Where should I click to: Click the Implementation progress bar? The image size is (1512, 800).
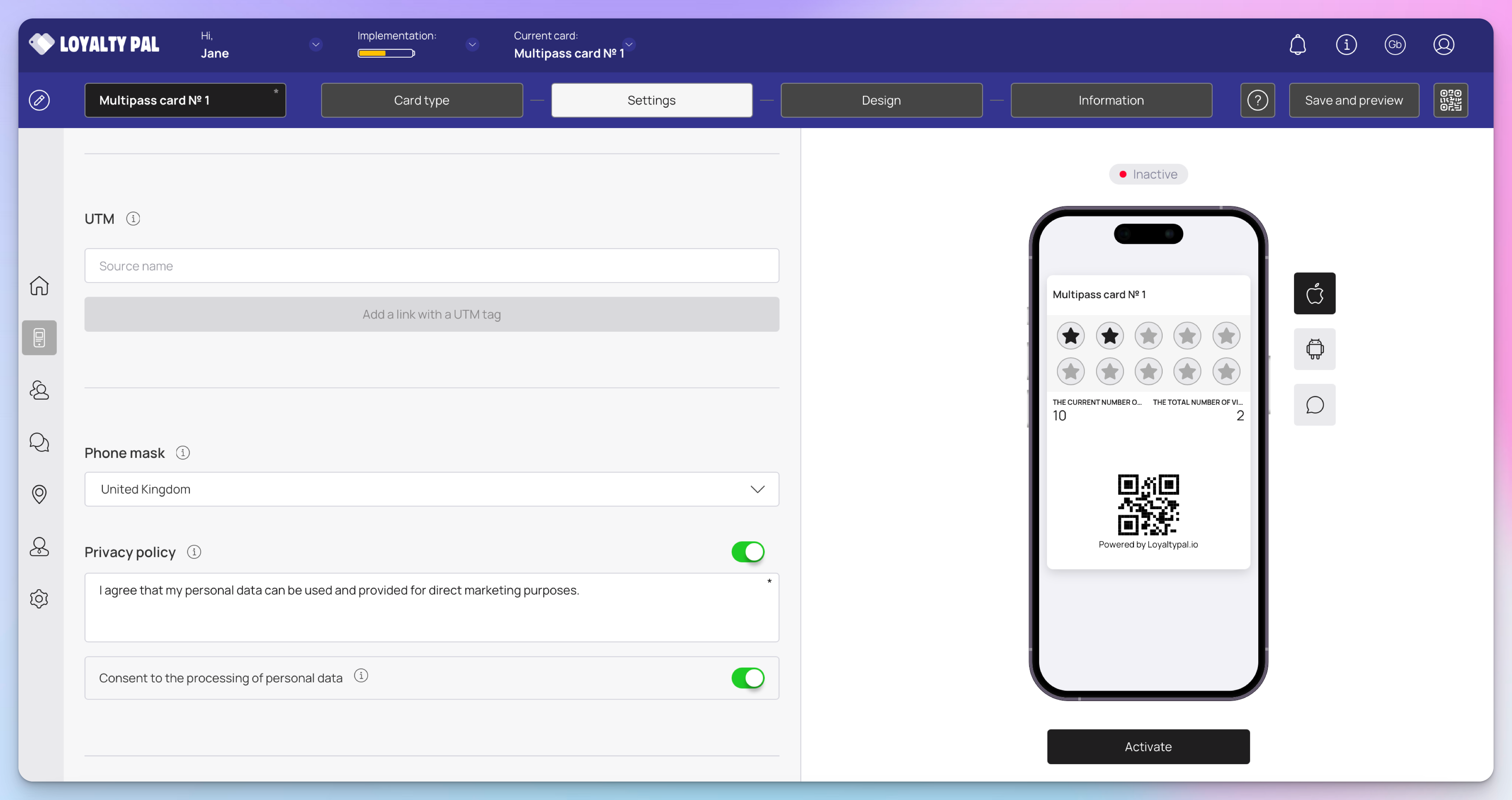point(386,54)
